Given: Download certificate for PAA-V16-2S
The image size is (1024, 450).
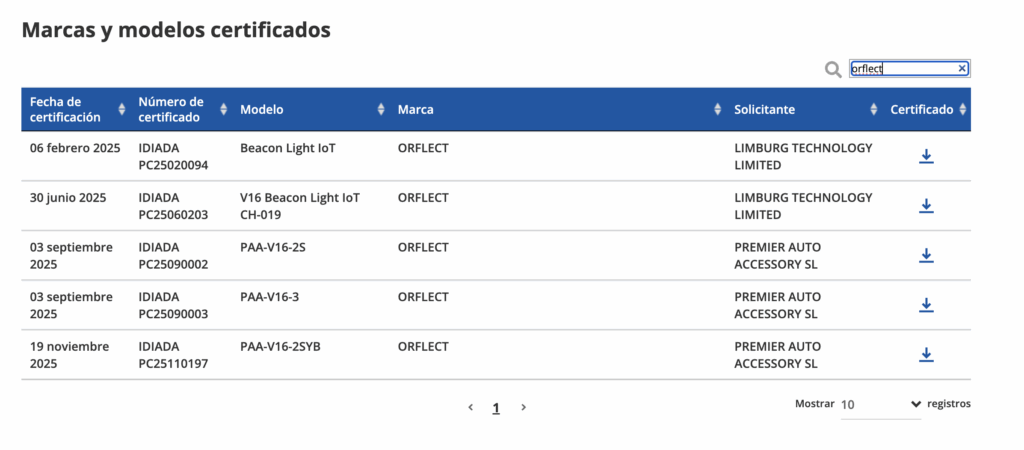Looking at the screenshot, I should point(926,255).
